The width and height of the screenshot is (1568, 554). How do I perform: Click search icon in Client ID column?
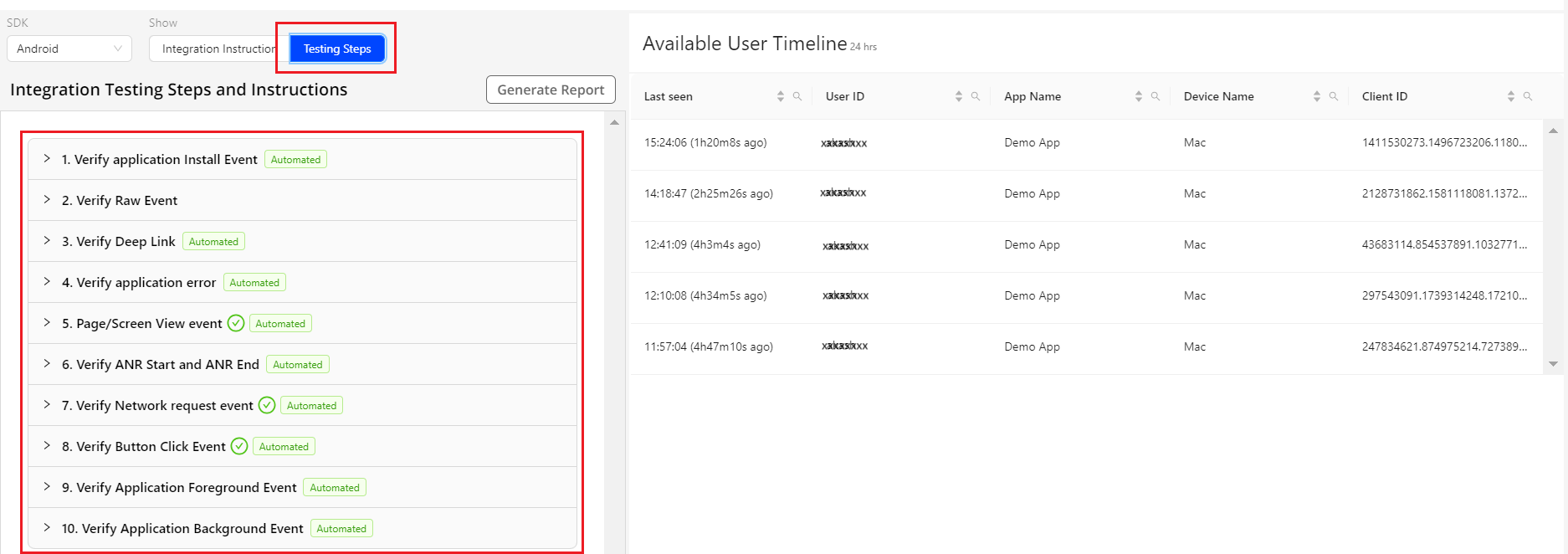coord(1528,96)
